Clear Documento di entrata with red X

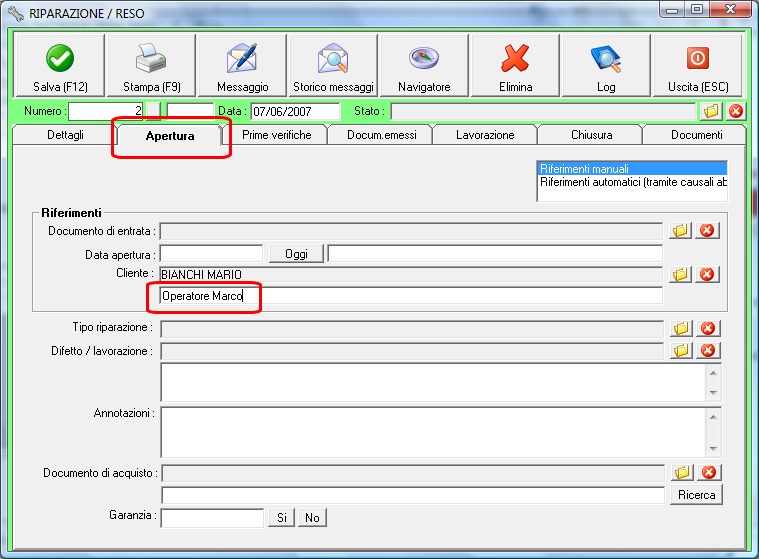click(x=707, y=230)
